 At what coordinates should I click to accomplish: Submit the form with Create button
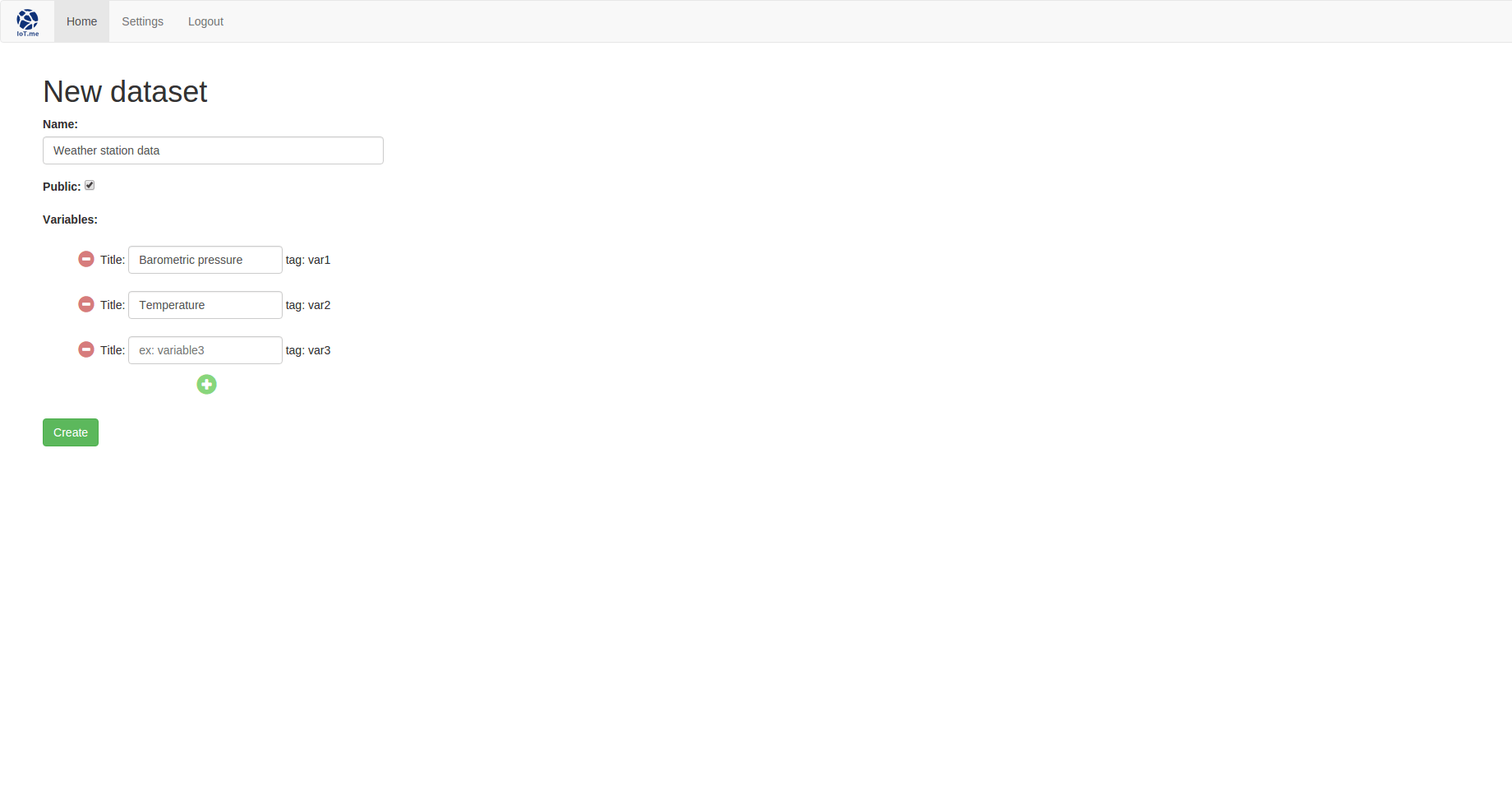click(71, 432)
